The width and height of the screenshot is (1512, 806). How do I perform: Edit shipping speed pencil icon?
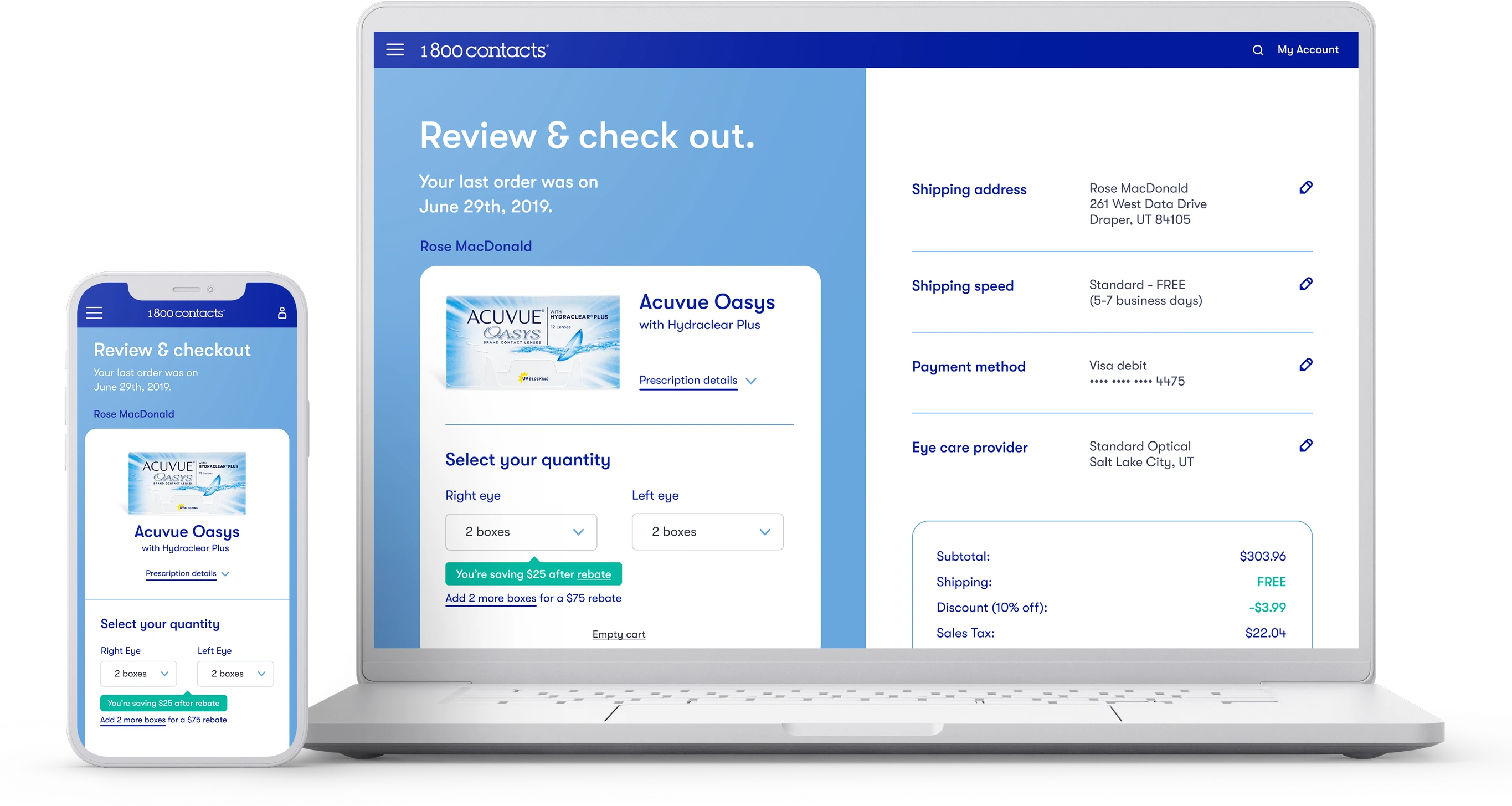click(1305, 284)
